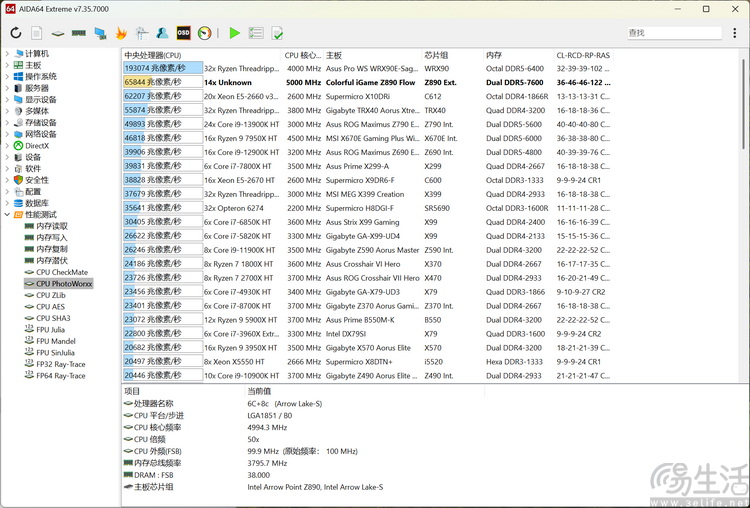This screenshot has height=508, width=750.
Task: Sort by CL-RCD-RP-RAS column header
Action: tap(583, 55)
